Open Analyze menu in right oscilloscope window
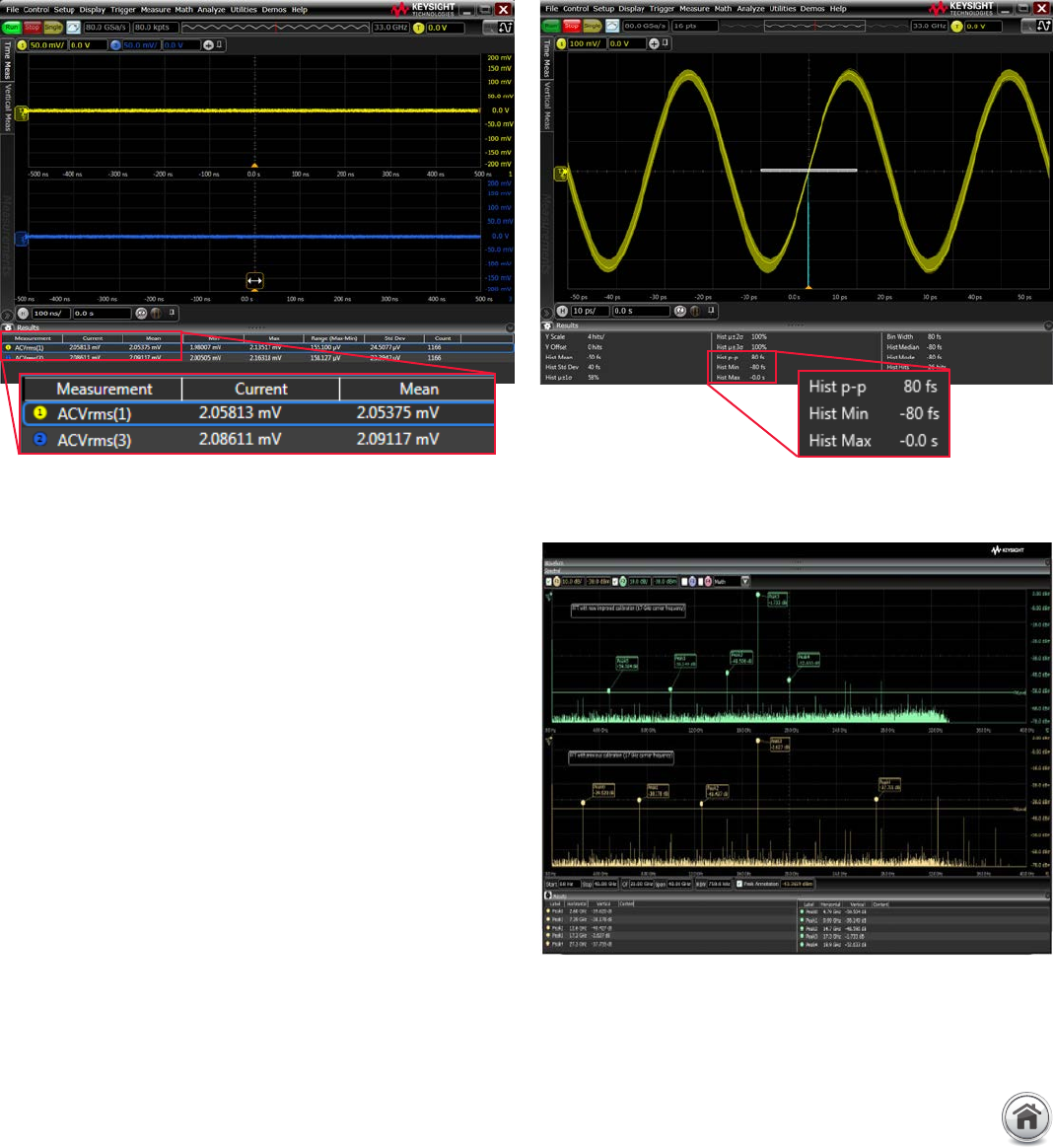This screenshot has width=1053, height=1148. tap(750, 9)
